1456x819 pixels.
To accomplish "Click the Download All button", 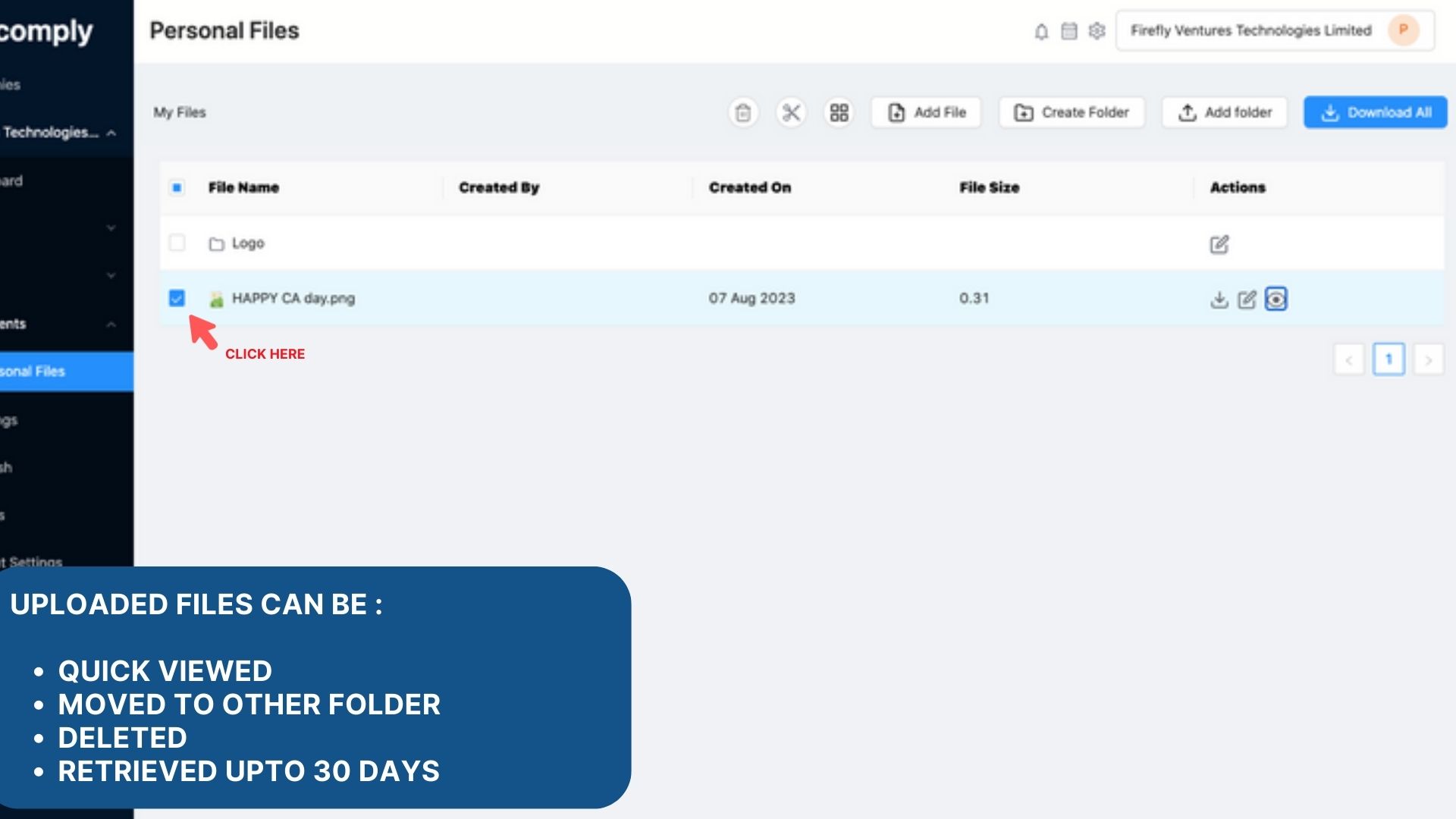I will click(x=1375, y=113).
